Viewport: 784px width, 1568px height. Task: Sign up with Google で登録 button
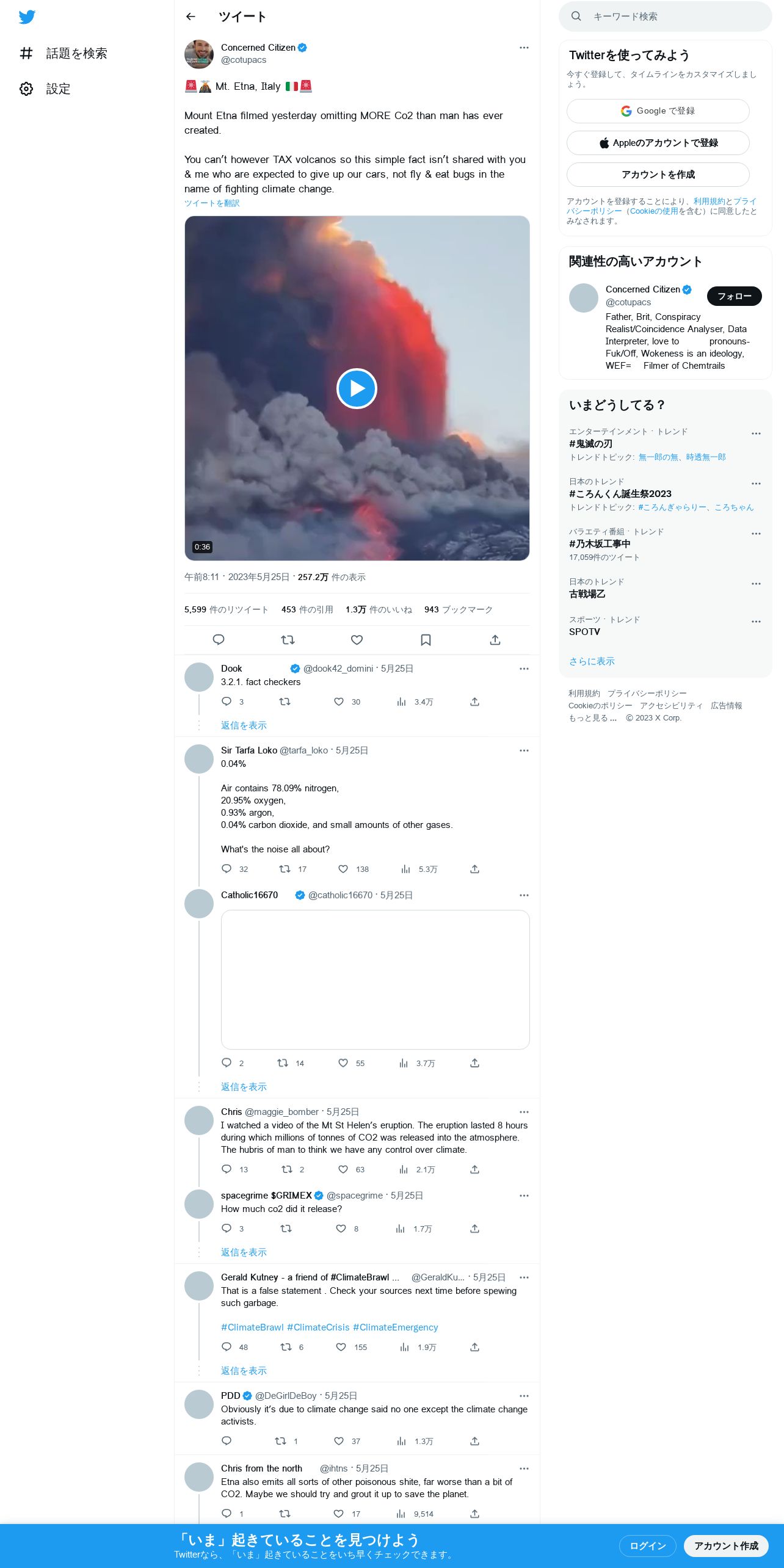tap(658, 111)
